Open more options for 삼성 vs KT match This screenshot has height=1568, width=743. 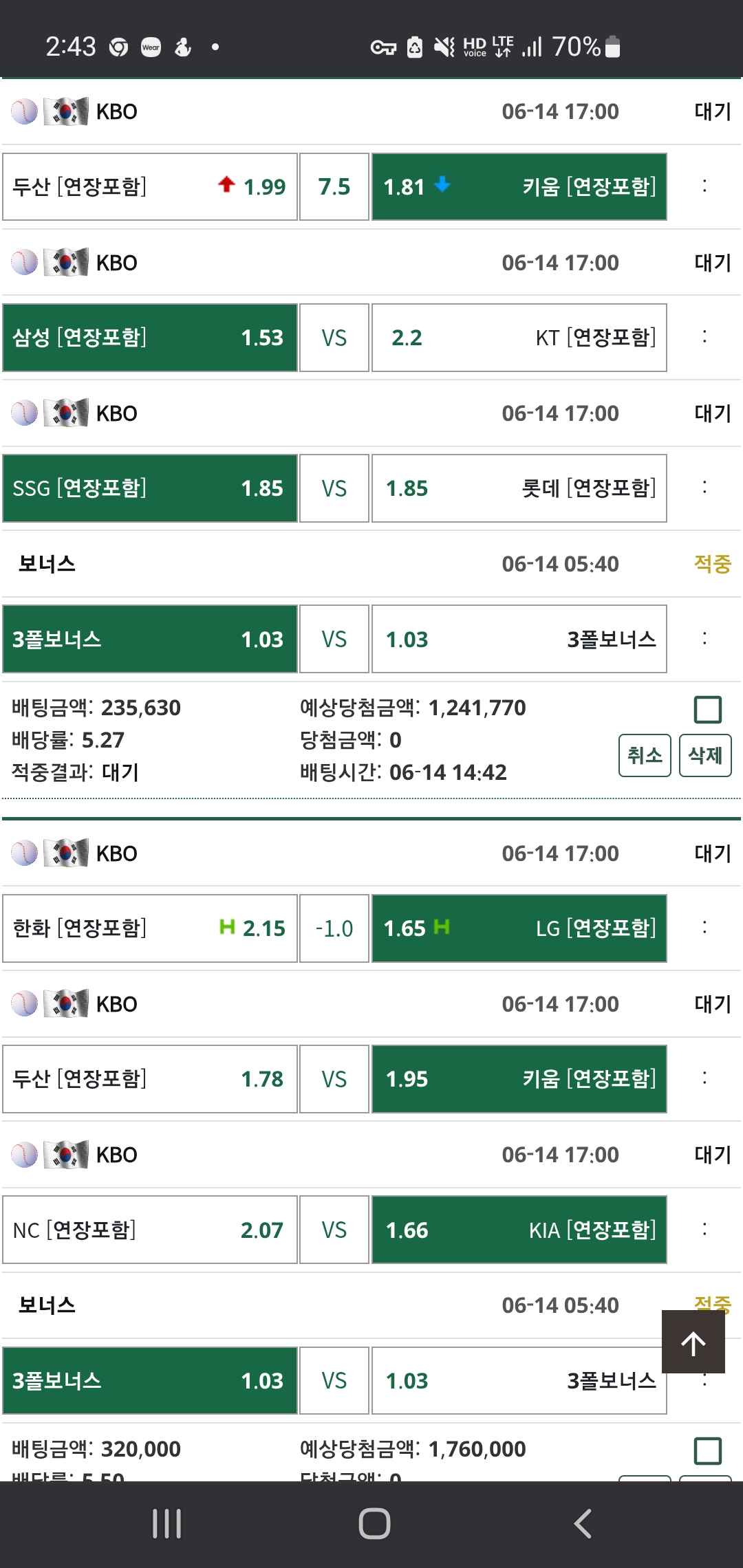(704, 337)
